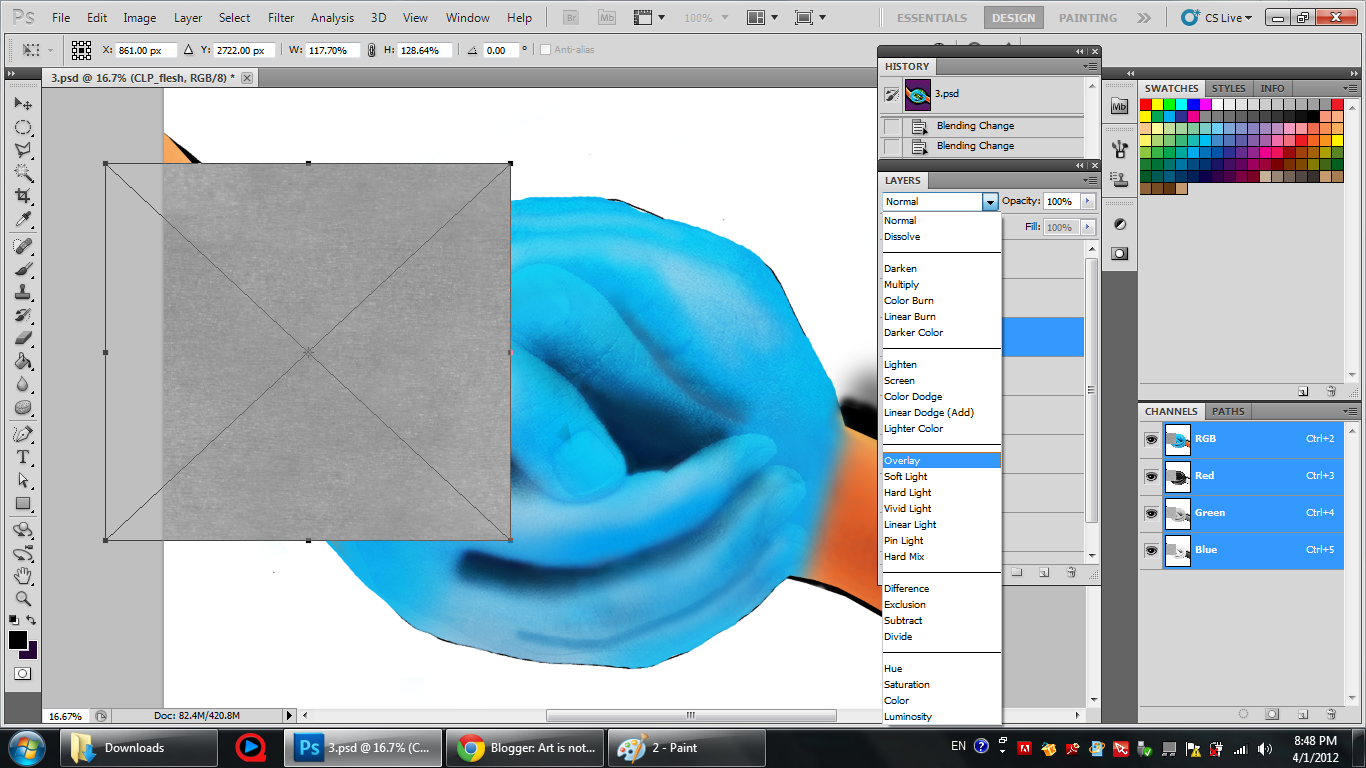This screenshot has height=768, width=1366.
Task: Collapse the blend mode dropdown arrow
Action: [990, 202]
